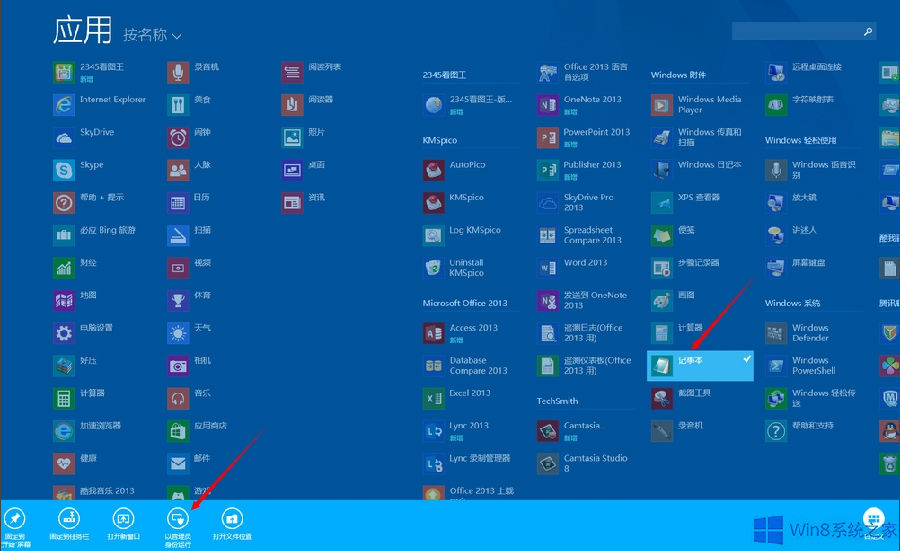
Task: Open the 照片 photos app
Action: (304, 137)
